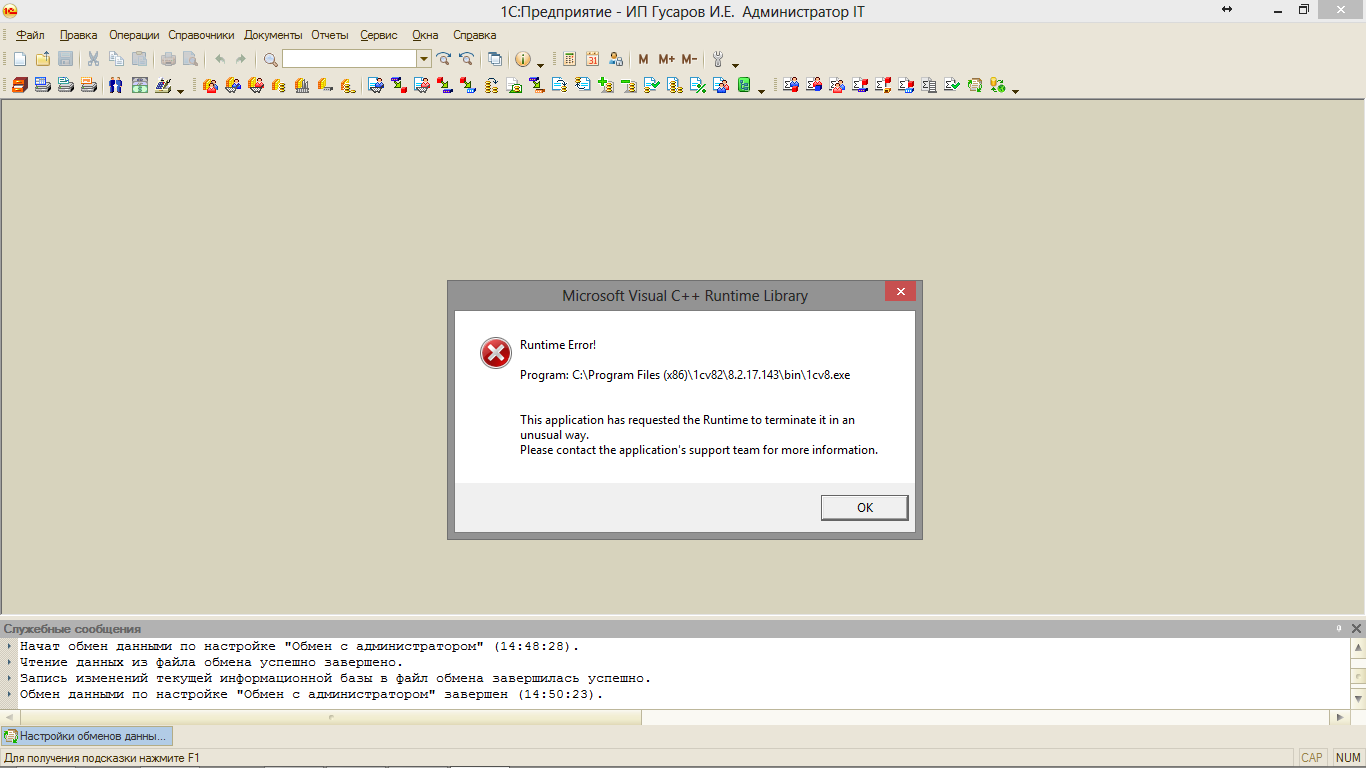Click the Find next icon
This screenshot has height=768, width=1366.
click(x=443, y=59)
